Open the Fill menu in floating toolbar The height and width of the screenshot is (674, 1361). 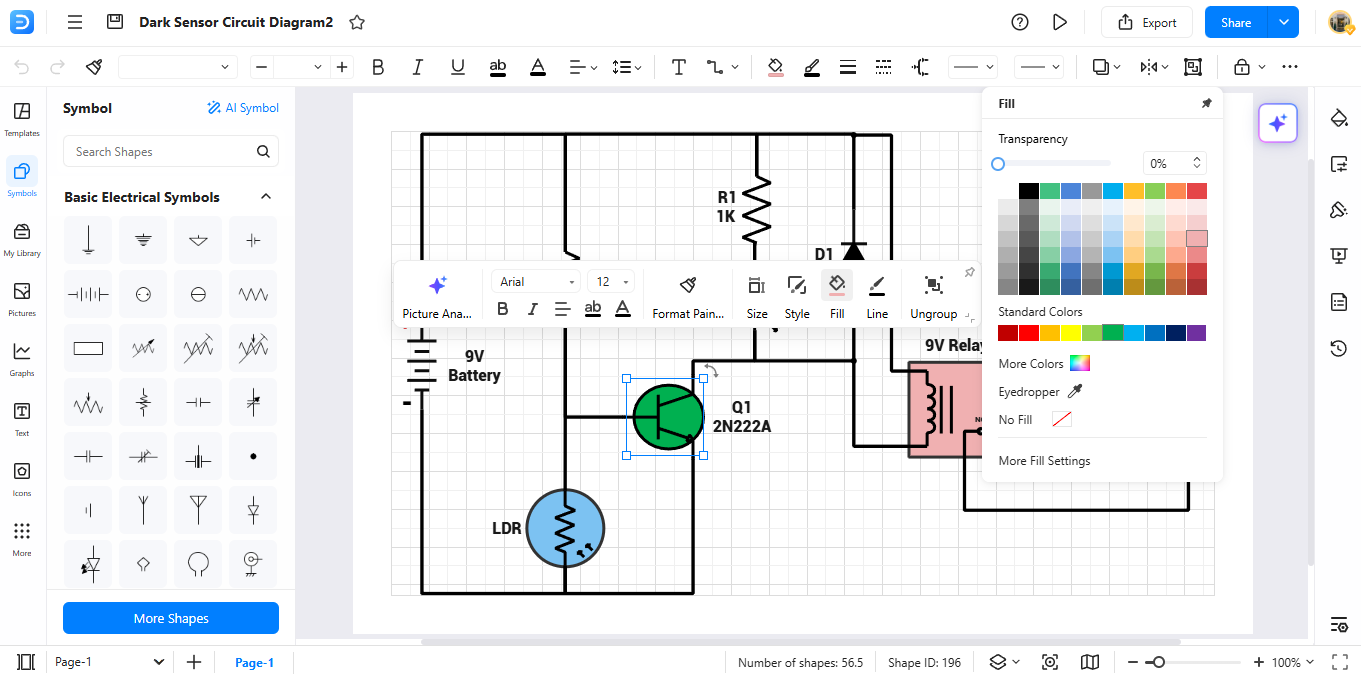tap(837, 296)
